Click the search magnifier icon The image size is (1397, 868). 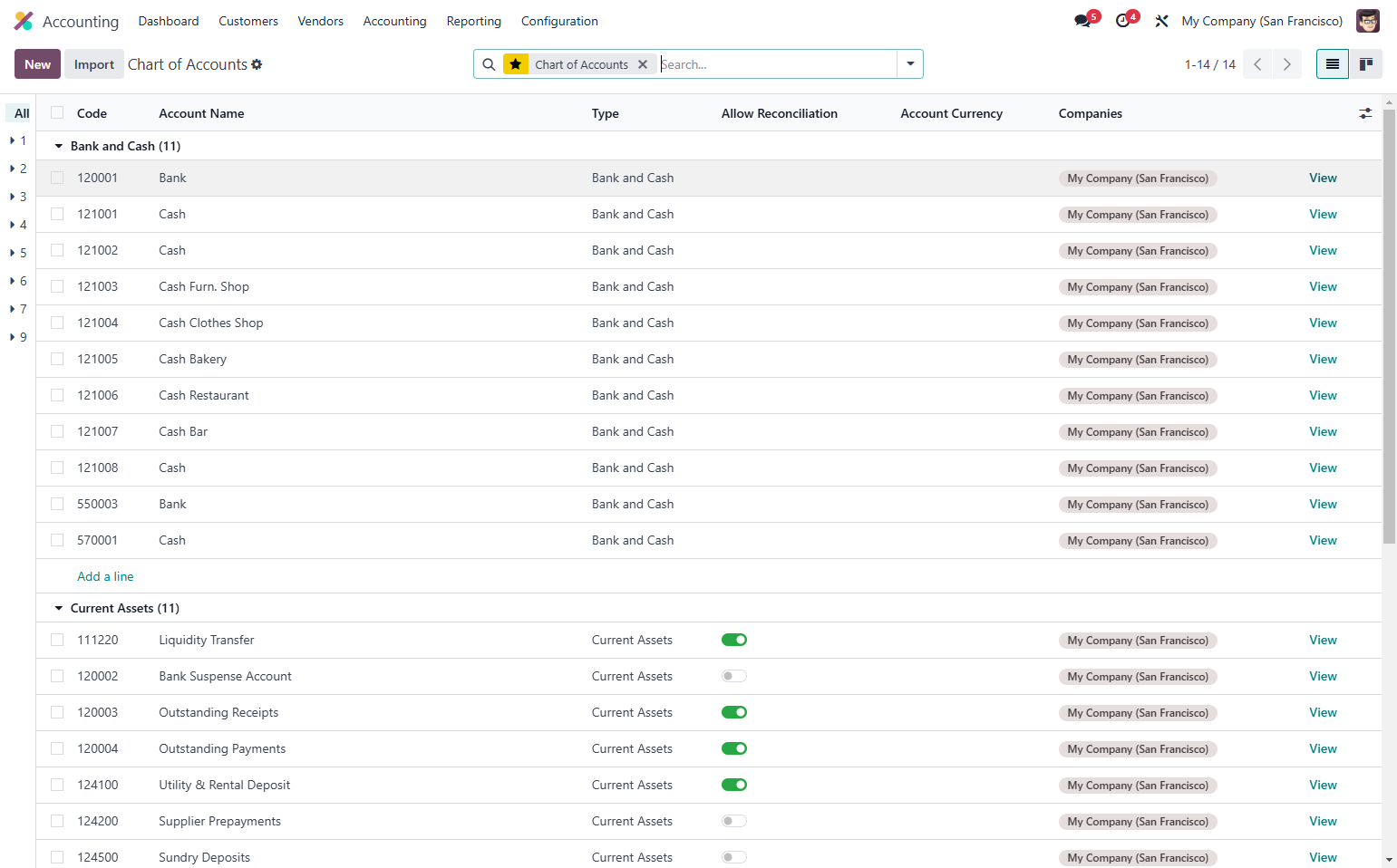pos(489,64)
